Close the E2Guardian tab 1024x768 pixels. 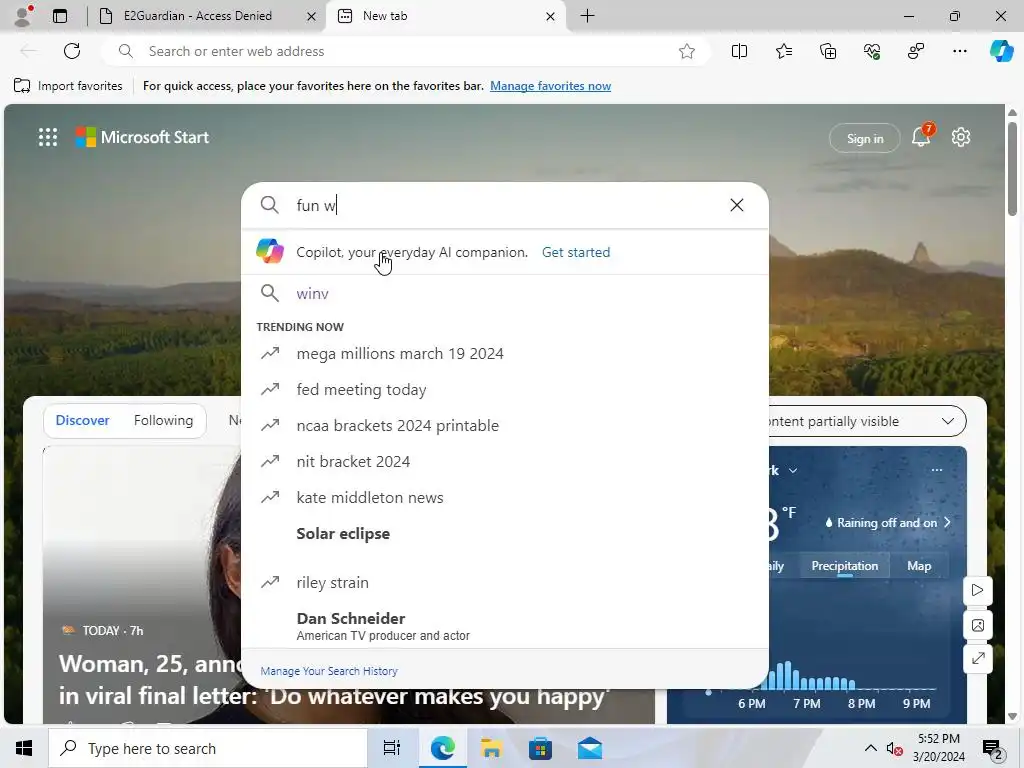pyautogui.click(x=312, y=16)
